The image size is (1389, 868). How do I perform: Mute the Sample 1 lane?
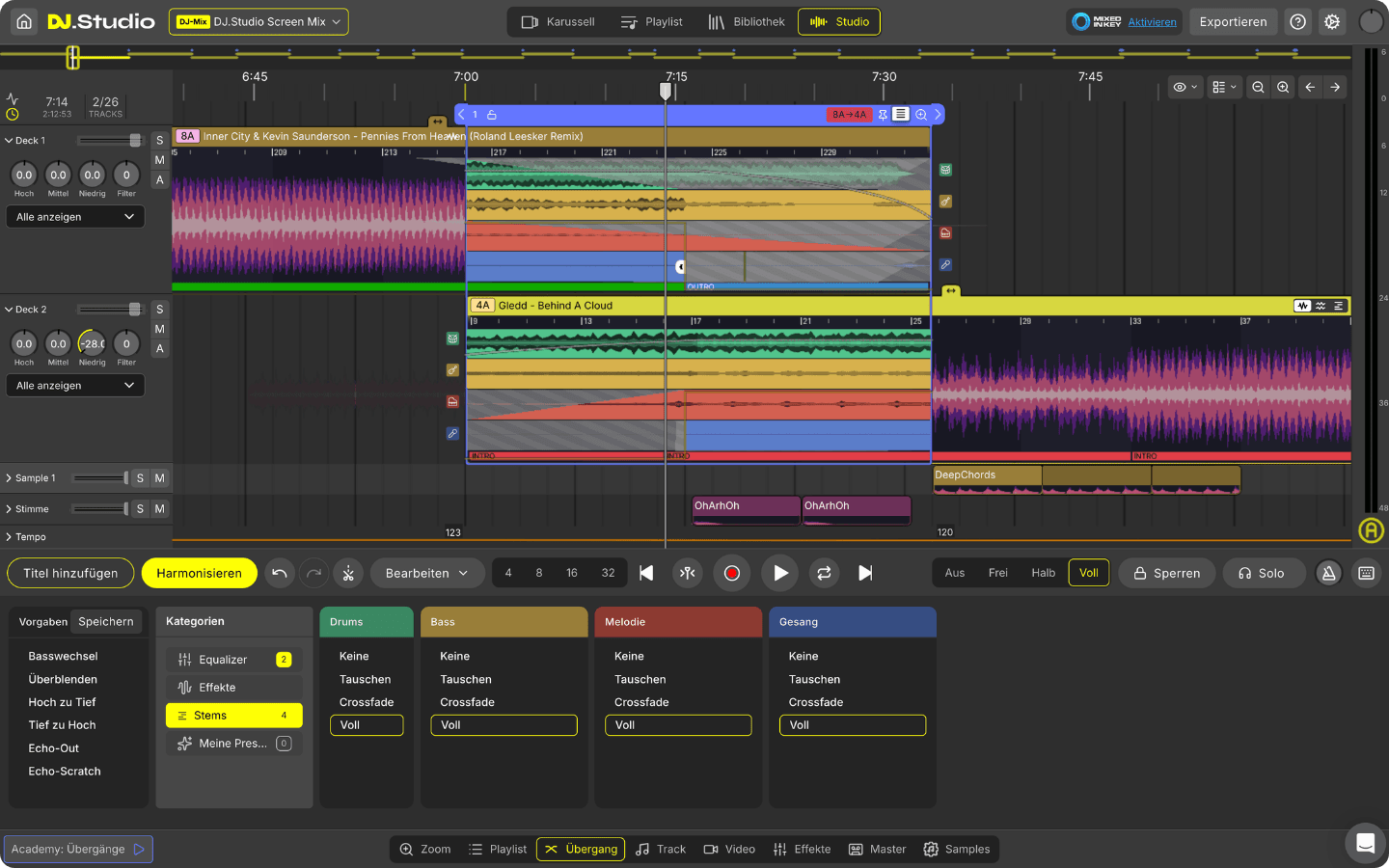click(159, 478)
